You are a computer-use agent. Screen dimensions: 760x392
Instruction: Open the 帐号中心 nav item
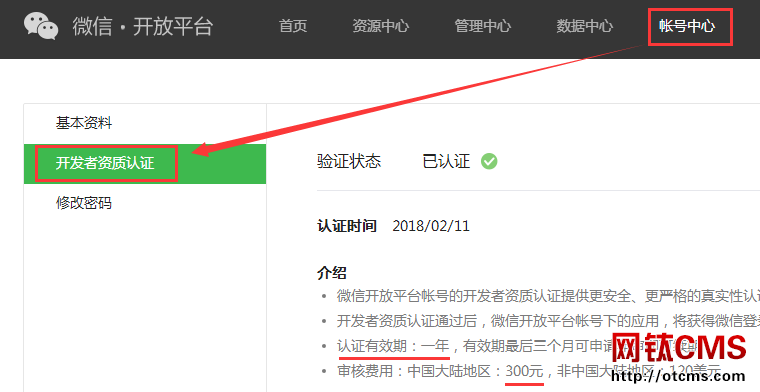tap(686, 26)
